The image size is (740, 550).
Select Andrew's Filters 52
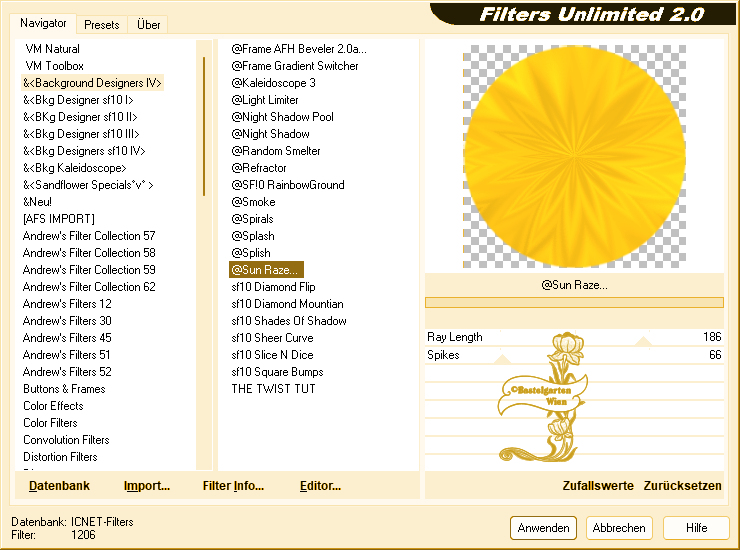point(67,372)
